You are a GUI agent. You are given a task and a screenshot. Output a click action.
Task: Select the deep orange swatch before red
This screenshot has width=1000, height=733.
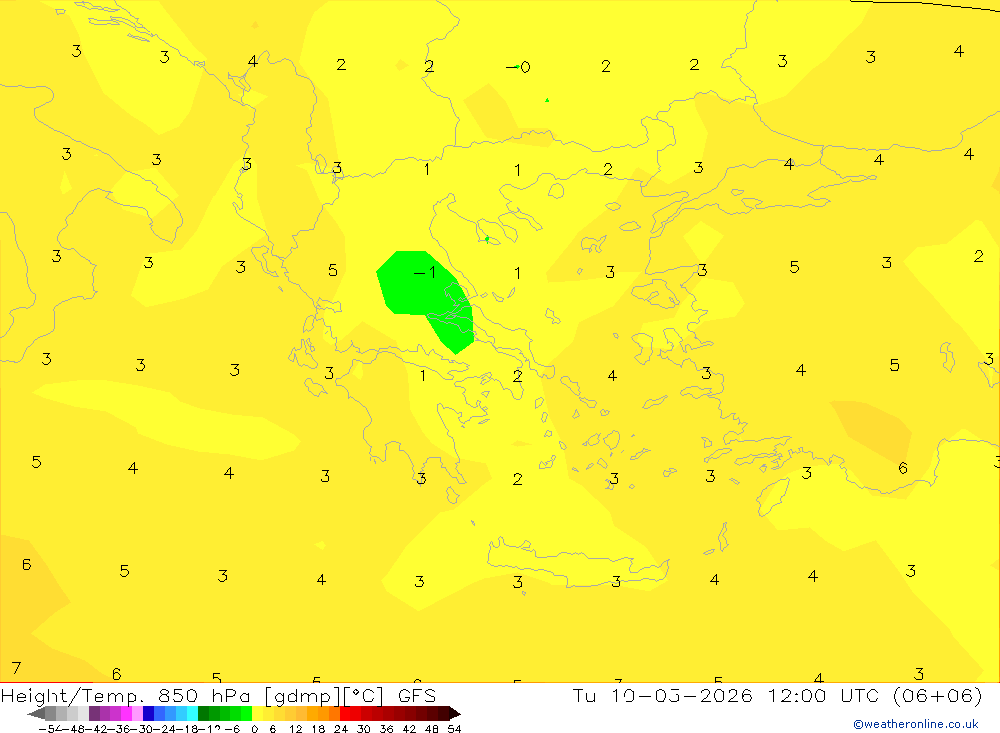coord(334,714)
